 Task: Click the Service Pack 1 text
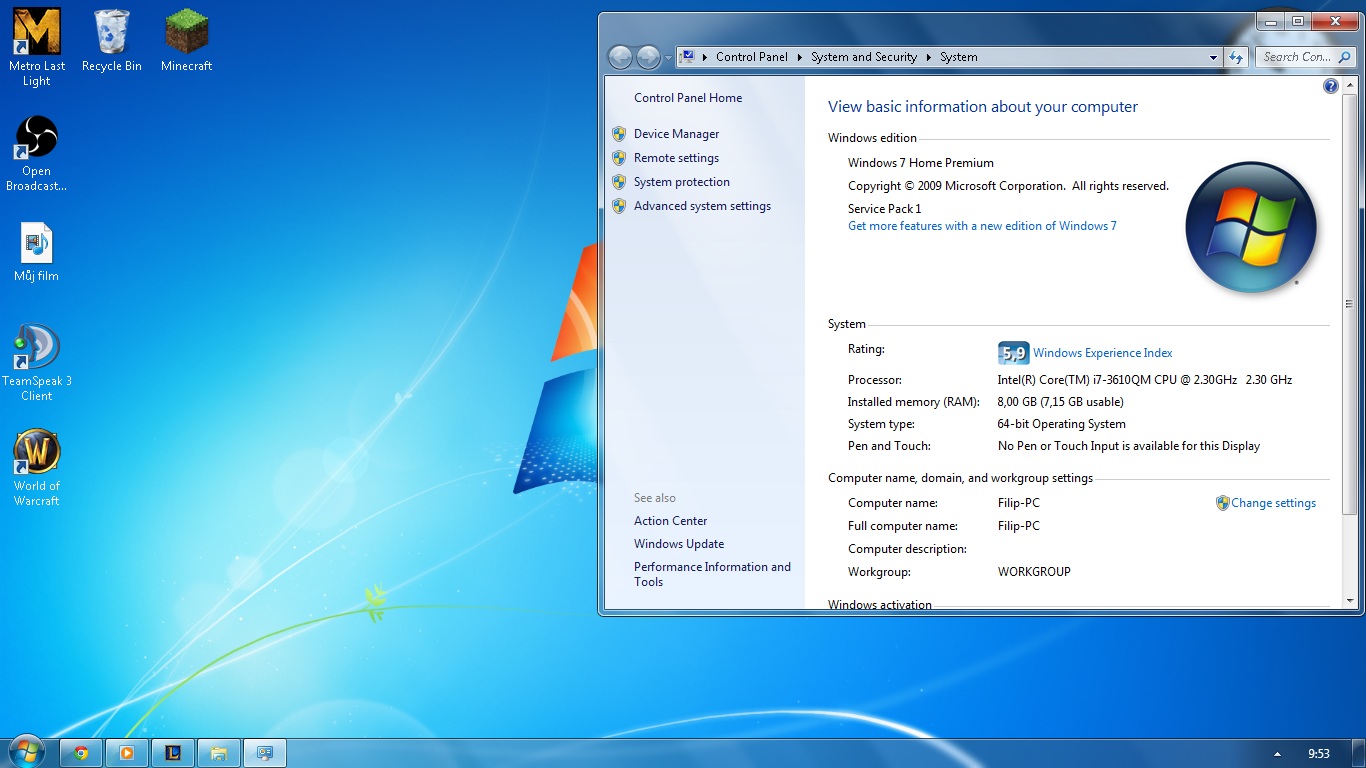(884, 209)
